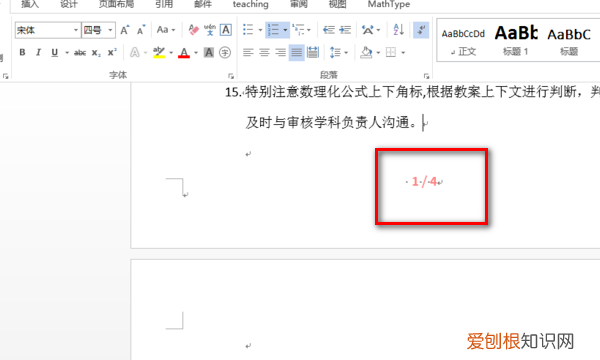Expand numbering library dropdown arrow

285,30
